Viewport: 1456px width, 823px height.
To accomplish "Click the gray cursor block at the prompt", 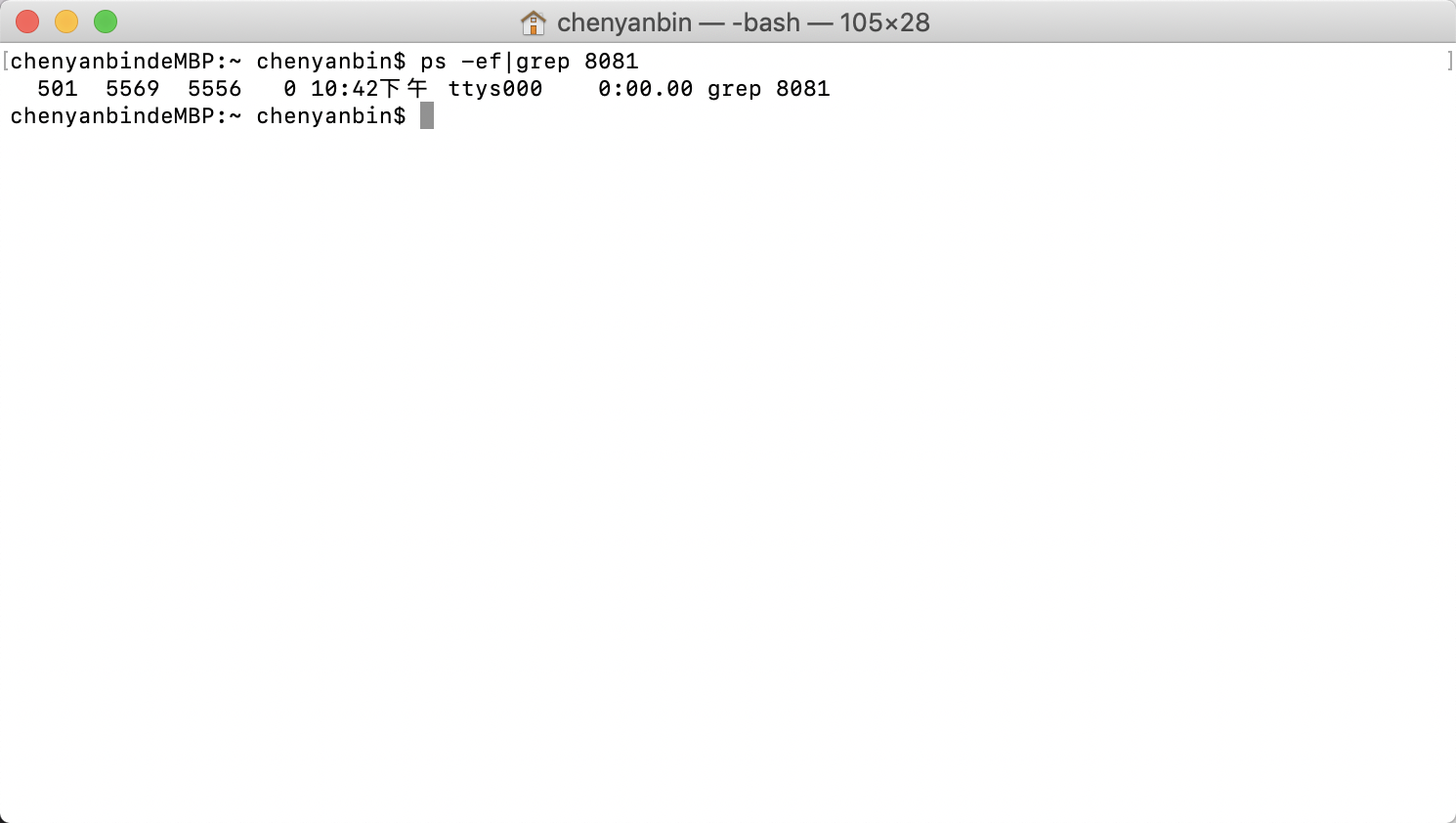I will pyautogui.click(x=427, y=115).
